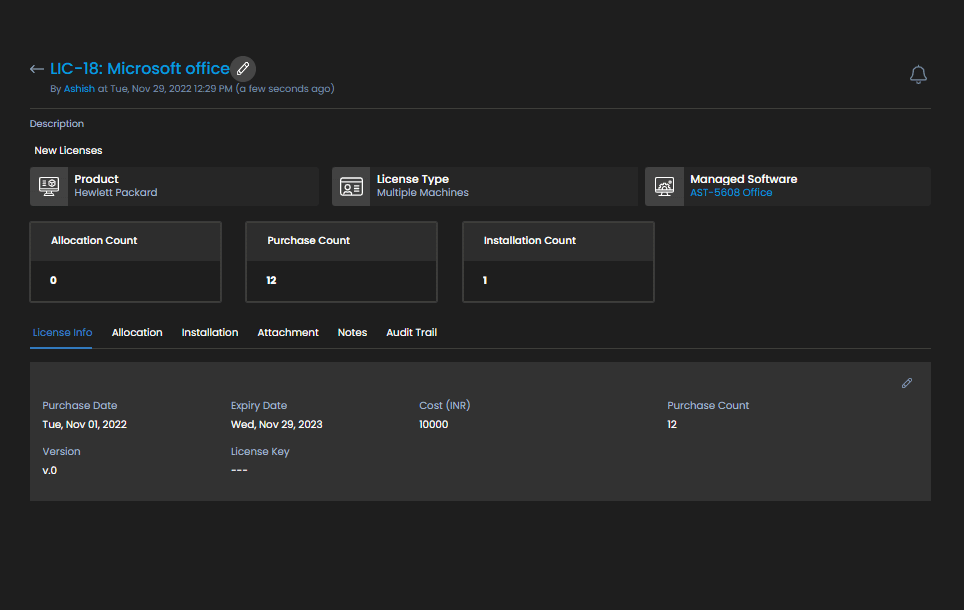Open the Installation tab
Viewport: 964px width, 610px height.
pos(210,332)
